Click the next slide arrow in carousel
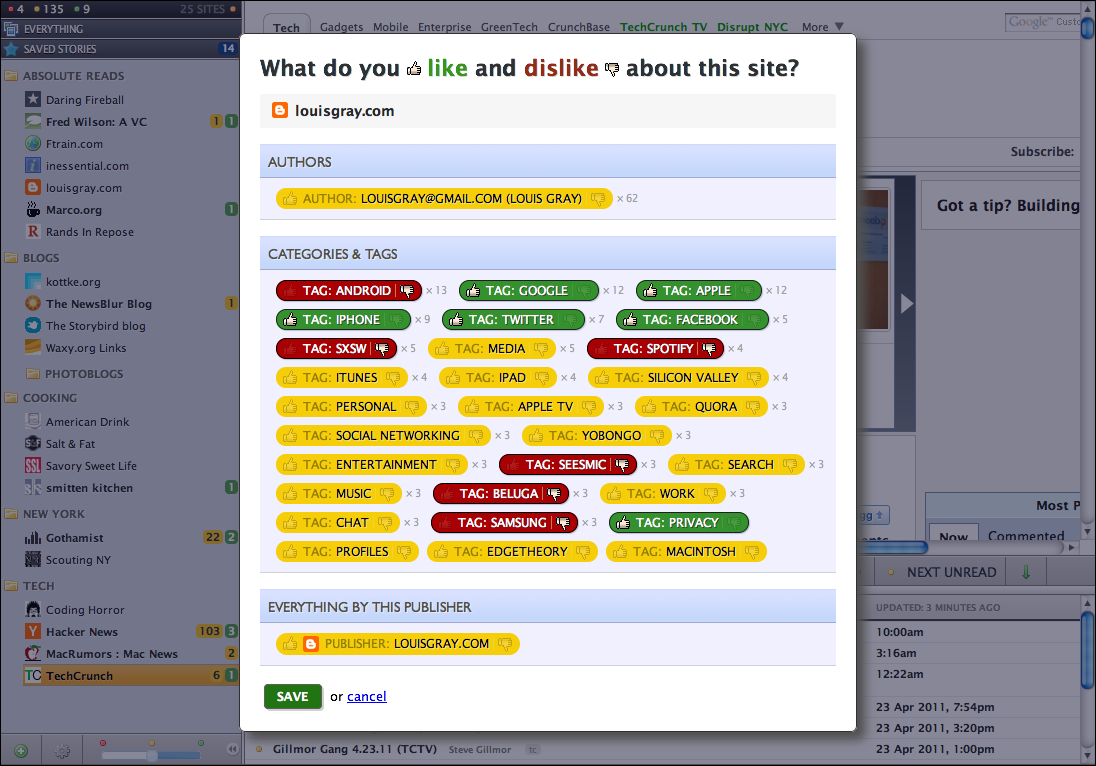Viewport: 1096px width, 766px height. [907, 303]
